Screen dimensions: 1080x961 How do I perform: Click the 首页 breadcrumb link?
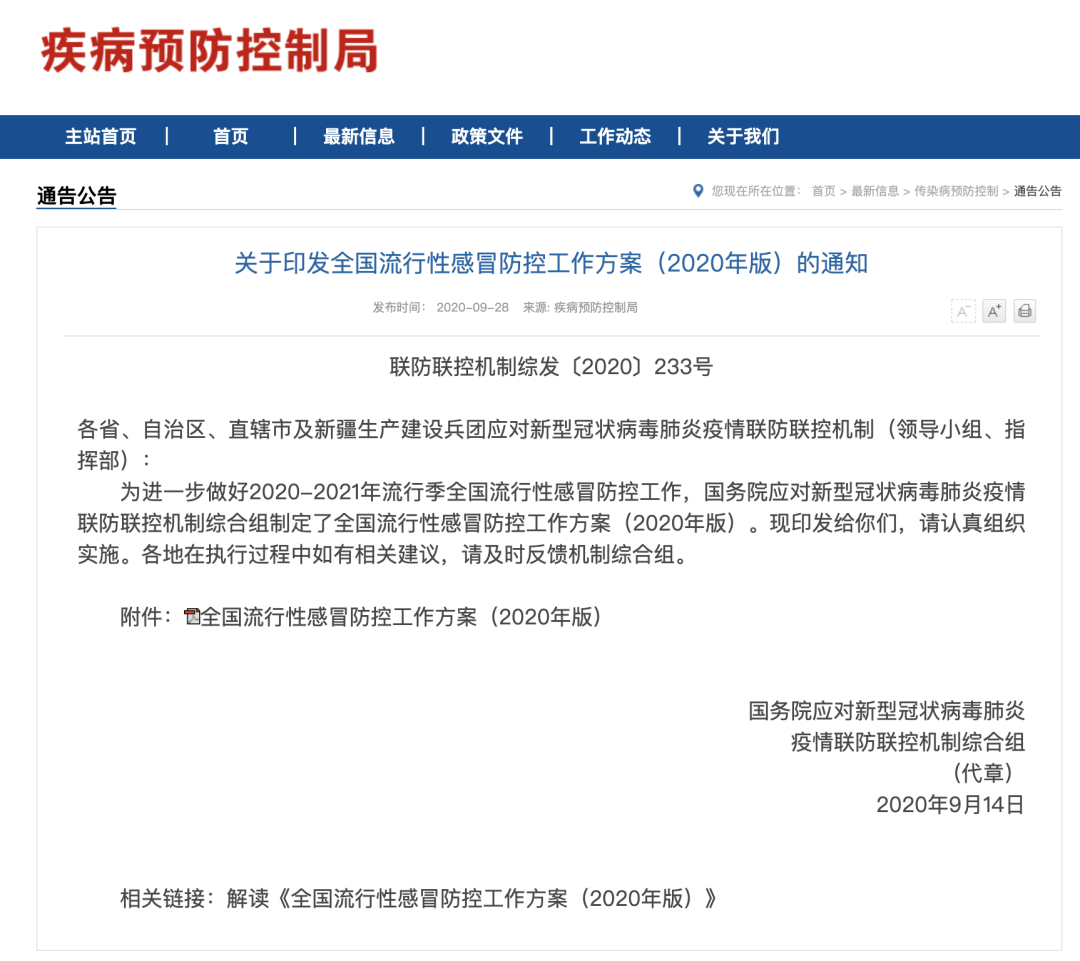click(823, 191)
